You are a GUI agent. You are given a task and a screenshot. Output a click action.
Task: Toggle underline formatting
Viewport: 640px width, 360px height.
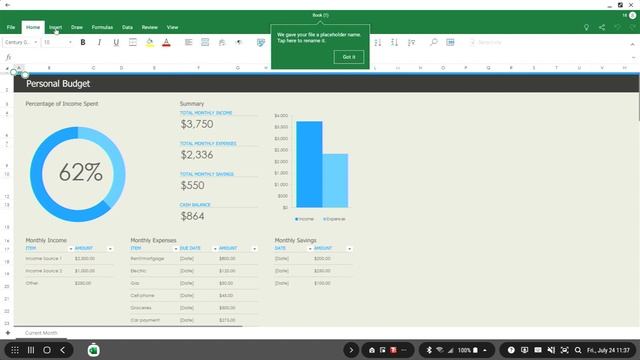(116, 42)
